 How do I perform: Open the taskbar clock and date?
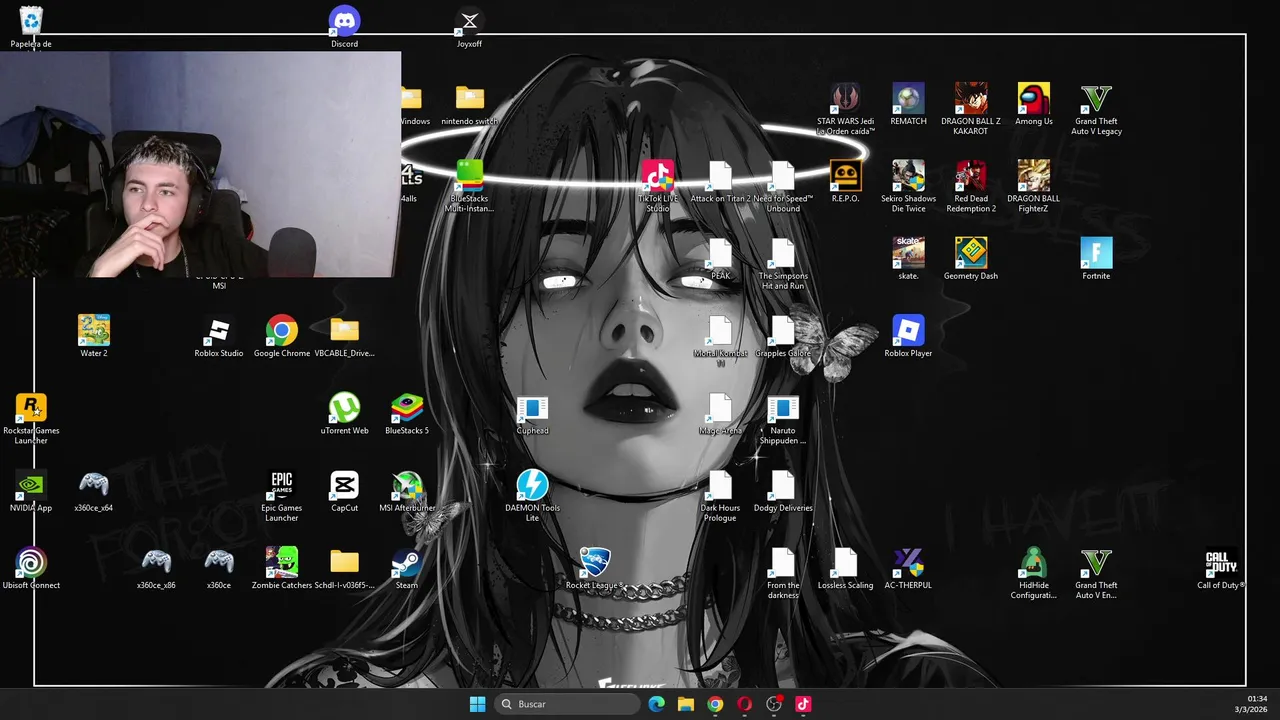tap(1250, 704)
